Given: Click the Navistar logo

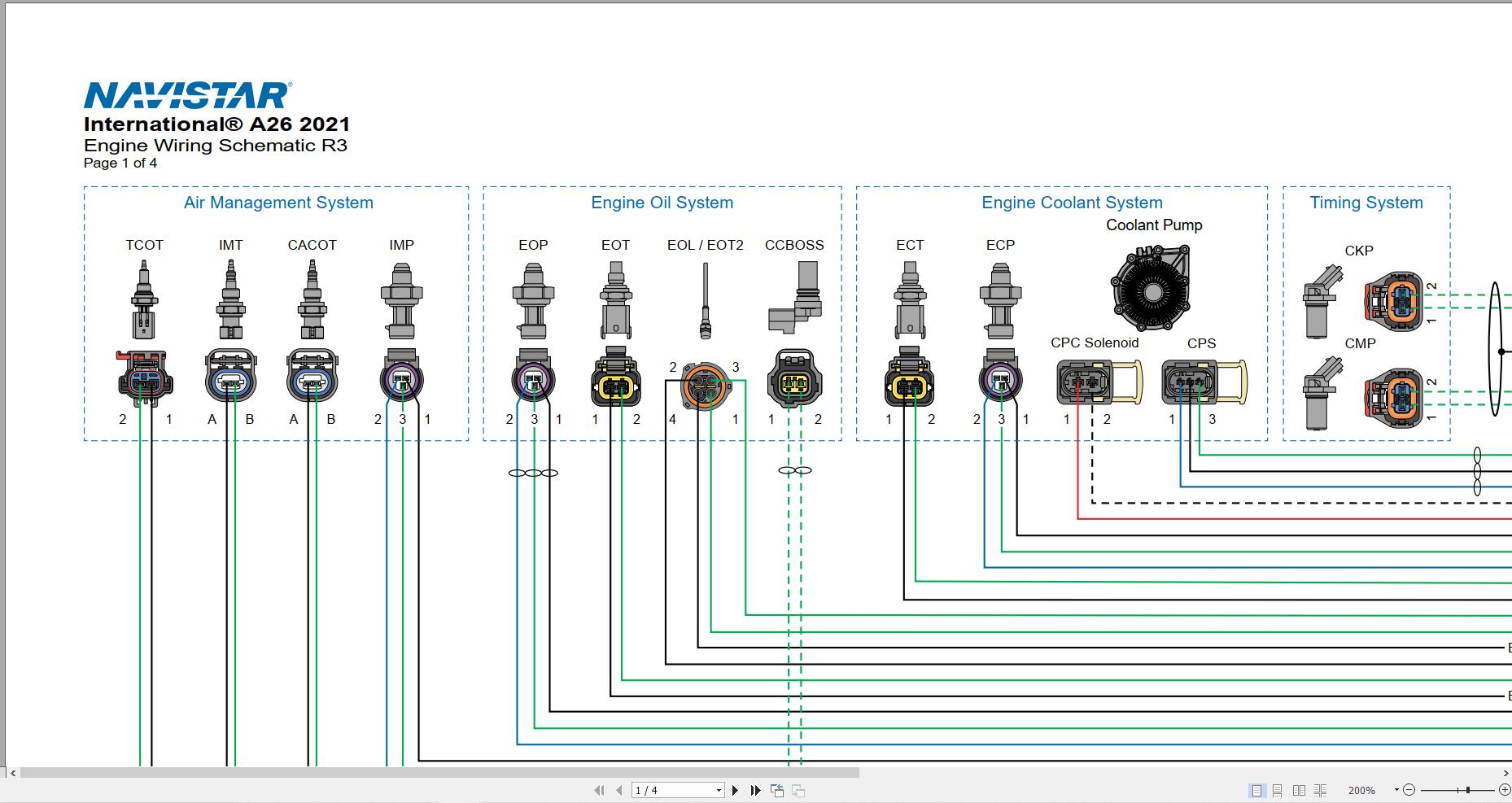Looking at the screenshot, I should coord(188,95).
